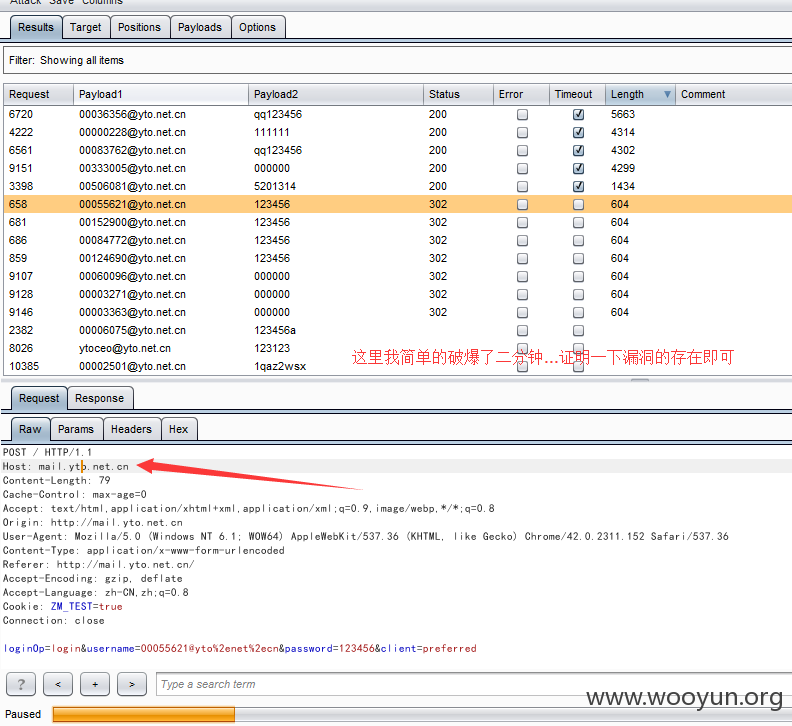Screen dimensions: 792x726
Task: Click the Paused status label
Action: point(23,715)
